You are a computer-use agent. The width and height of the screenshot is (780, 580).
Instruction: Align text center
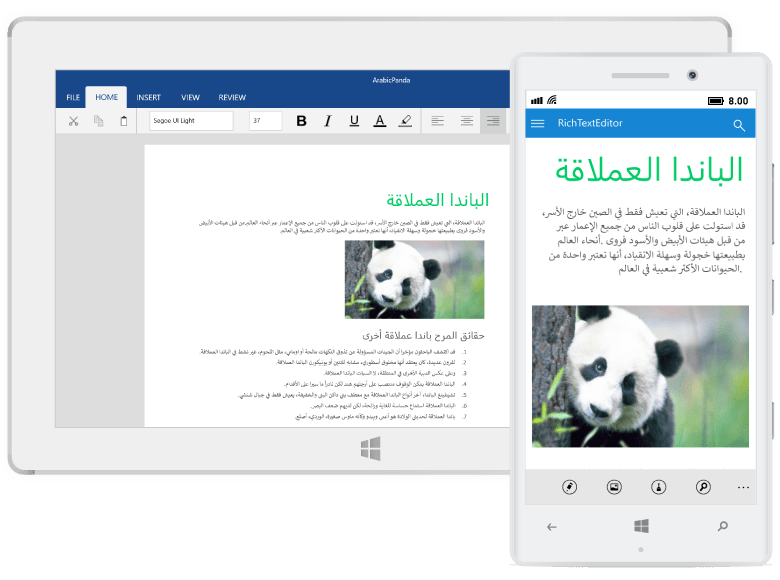tap(467, 121)
